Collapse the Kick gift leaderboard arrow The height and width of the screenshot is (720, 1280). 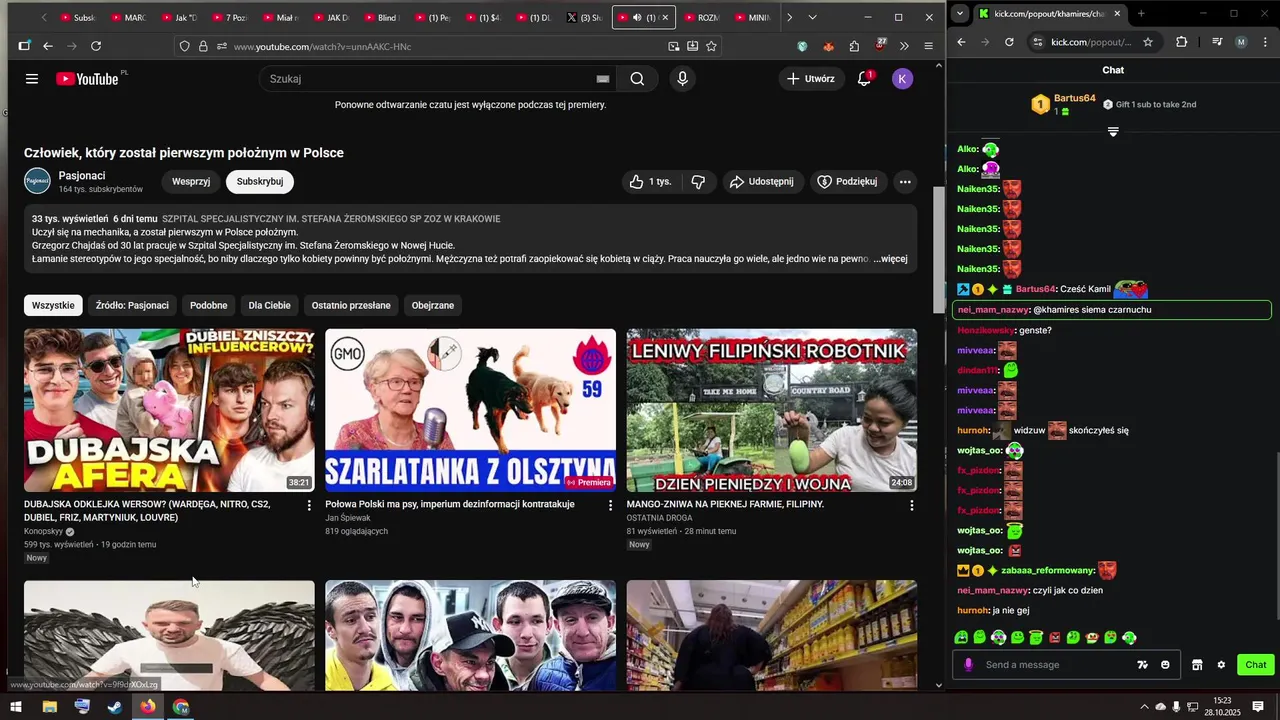pyautogui.click(x=1113, y=132)
